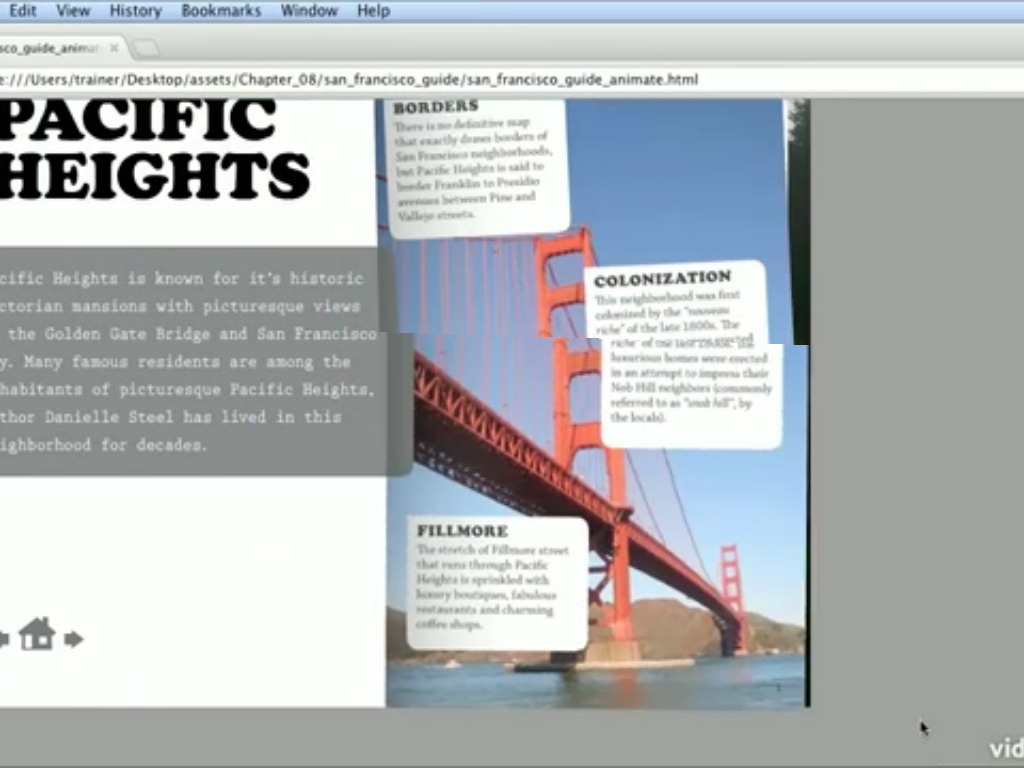Click the Fillmore info card
This screenshot has width=1024, height=768.
click(498, 583)
